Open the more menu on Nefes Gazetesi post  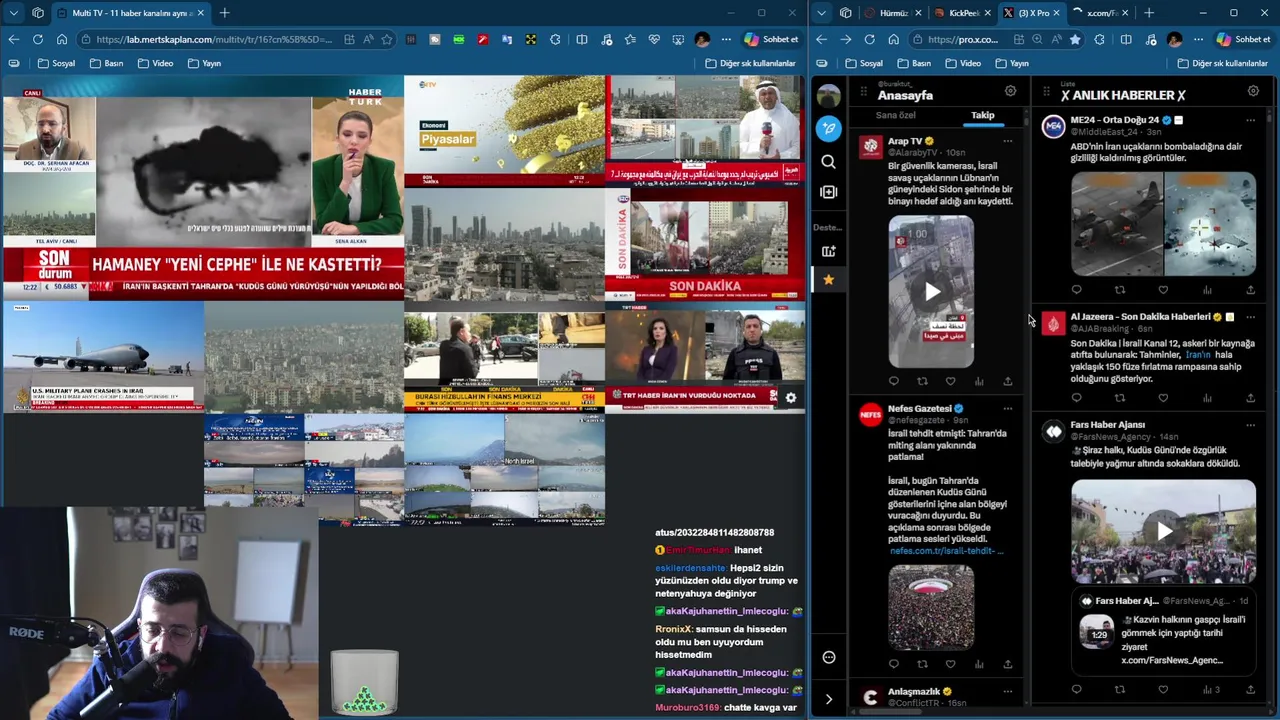click(x=1007, y=408)
